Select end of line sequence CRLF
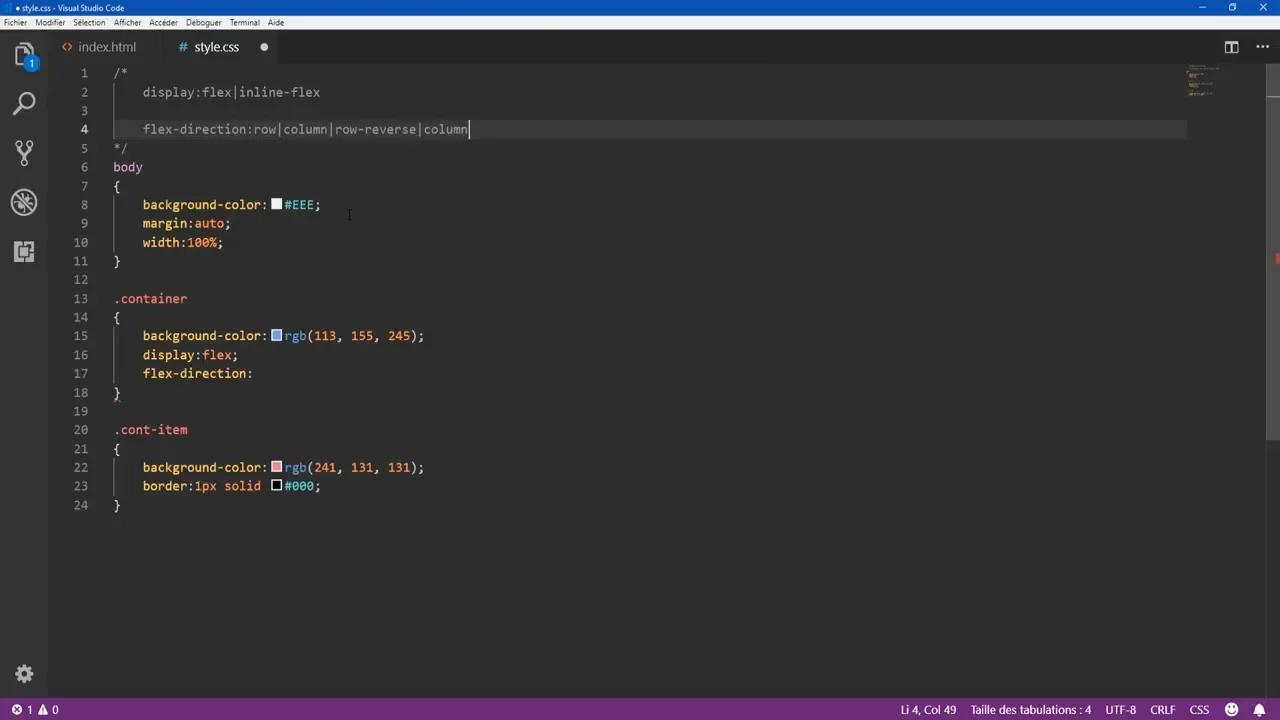The height and width of the screenshot is (720, 1280). [x=1162, y=710]
